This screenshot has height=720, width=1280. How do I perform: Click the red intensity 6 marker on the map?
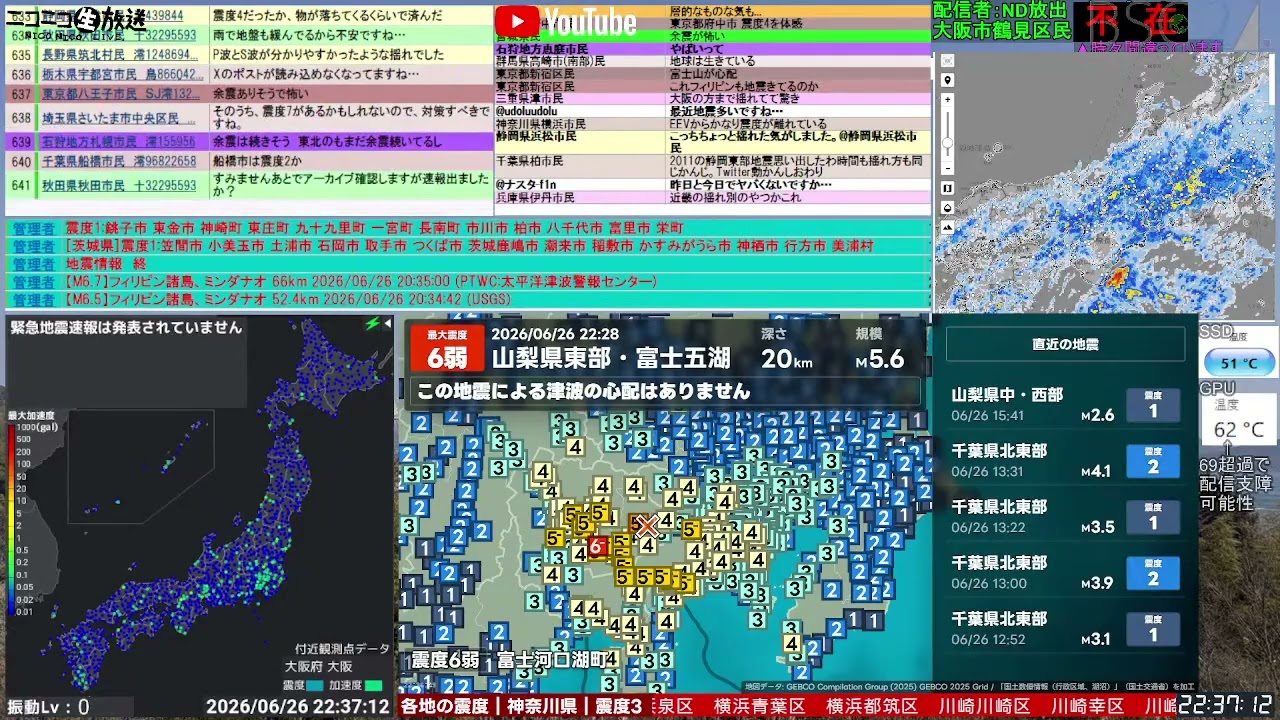click(x=596, y=546)
